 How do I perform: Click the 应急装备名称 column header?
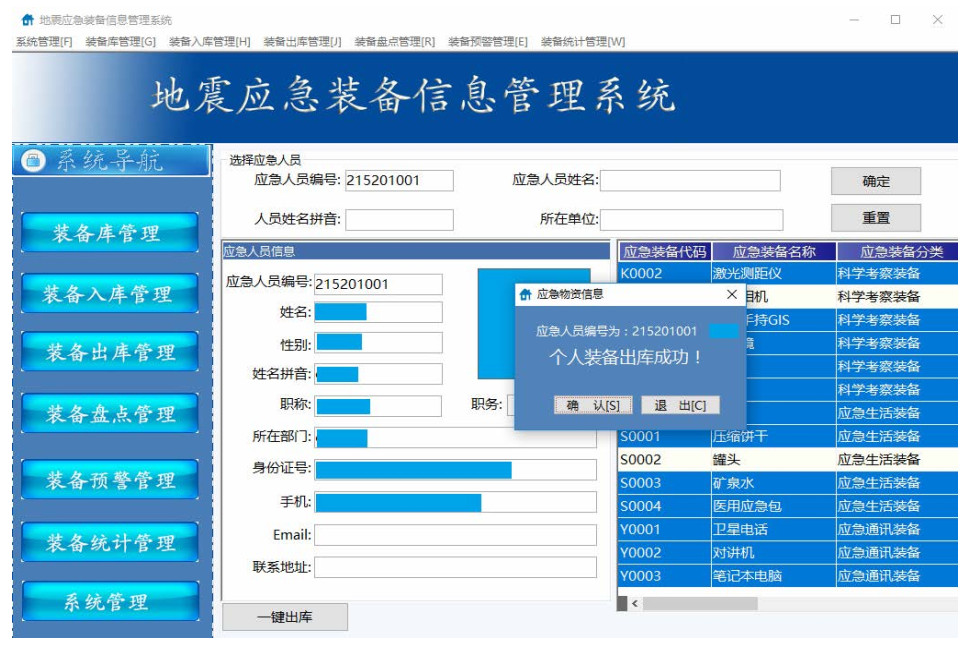(x=774, y=252)
